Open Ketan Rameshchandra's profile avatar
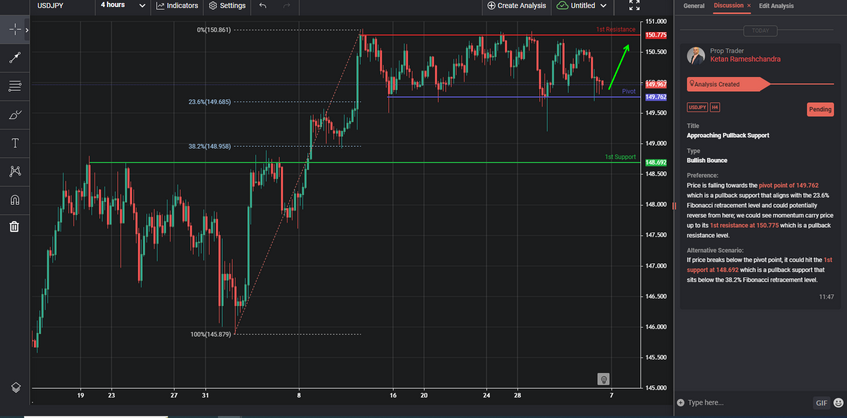Screen dimensions: 847x419 click(696, 56)
